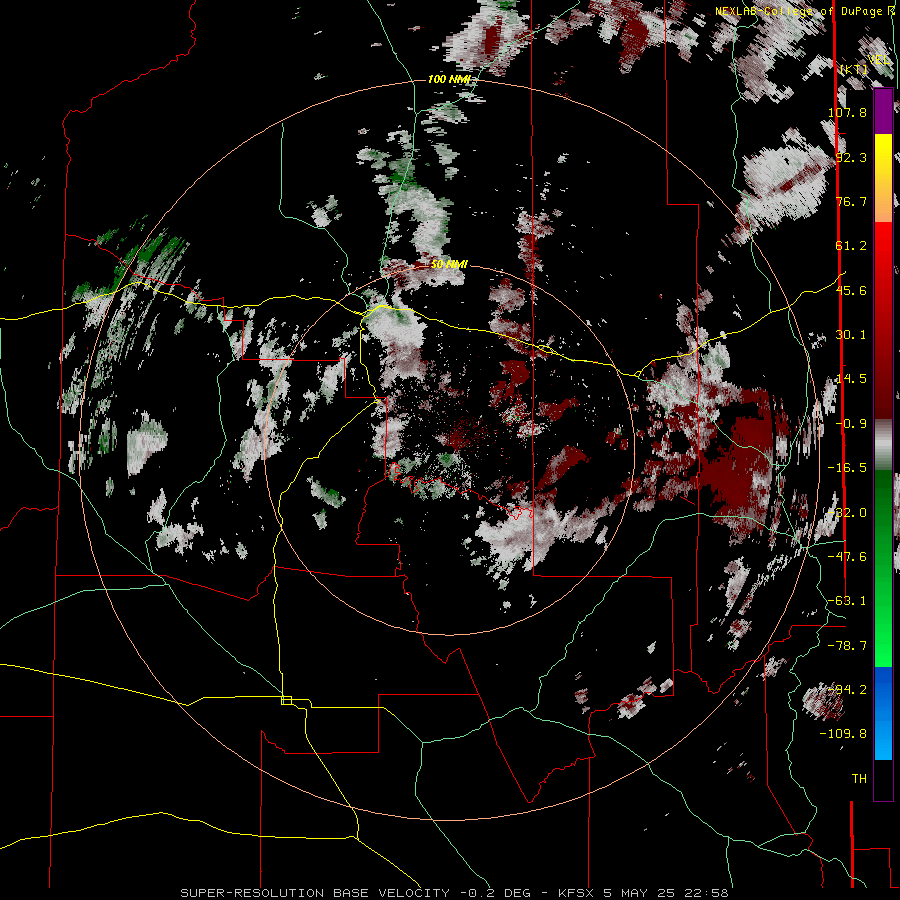
Task: Click the -16.5 legend value
Action: [848, 468]
